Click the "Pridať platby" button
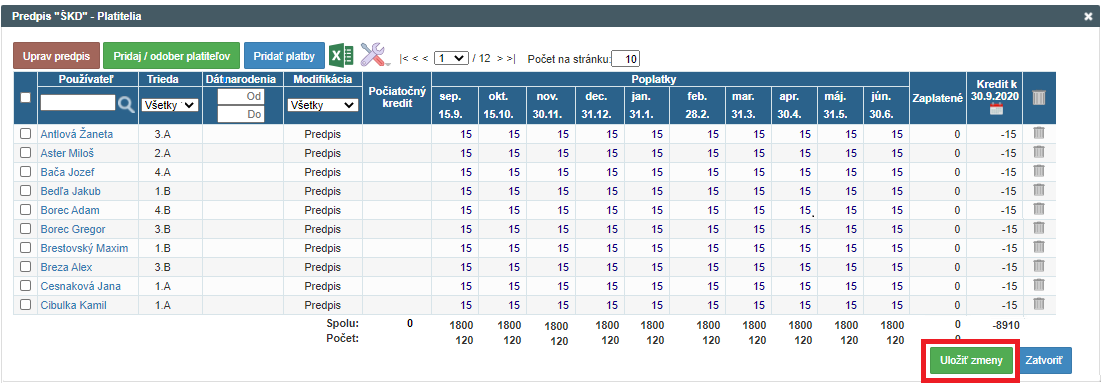 coord(285,56)
